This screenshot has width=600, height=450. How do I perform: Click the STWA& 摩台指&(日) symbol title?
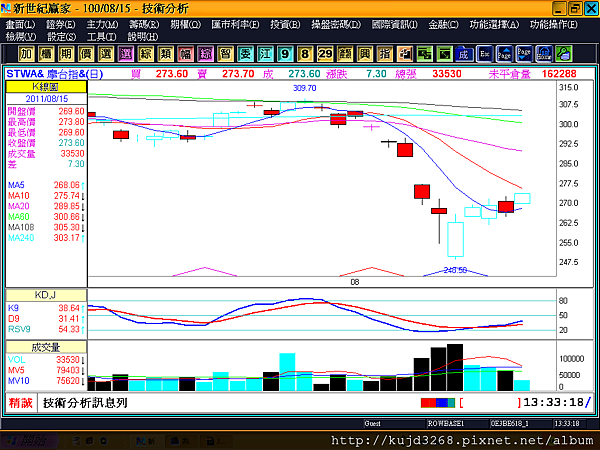tap(55, 74)
